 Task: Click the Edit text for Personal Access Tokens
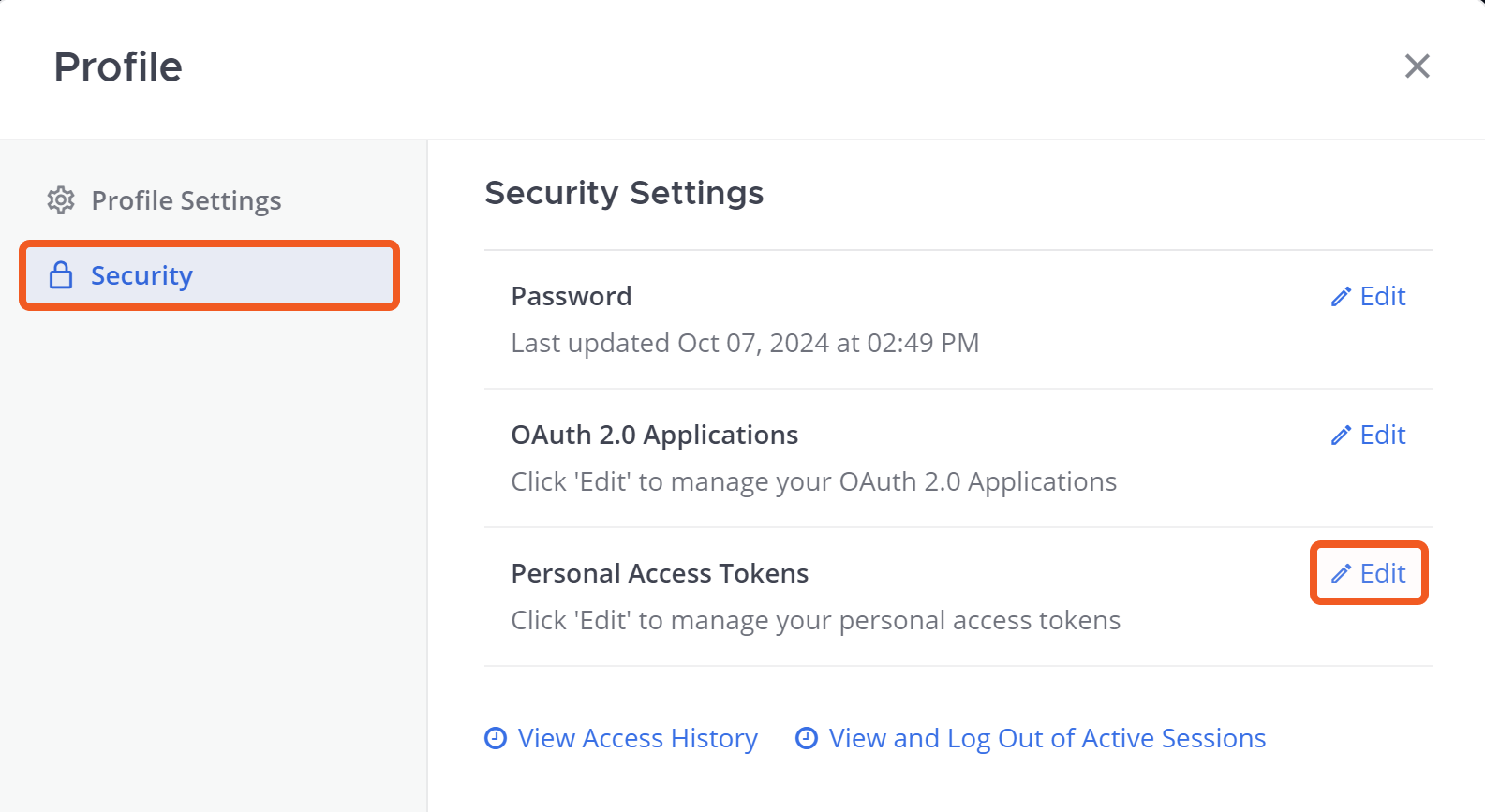coord(1383,574)
